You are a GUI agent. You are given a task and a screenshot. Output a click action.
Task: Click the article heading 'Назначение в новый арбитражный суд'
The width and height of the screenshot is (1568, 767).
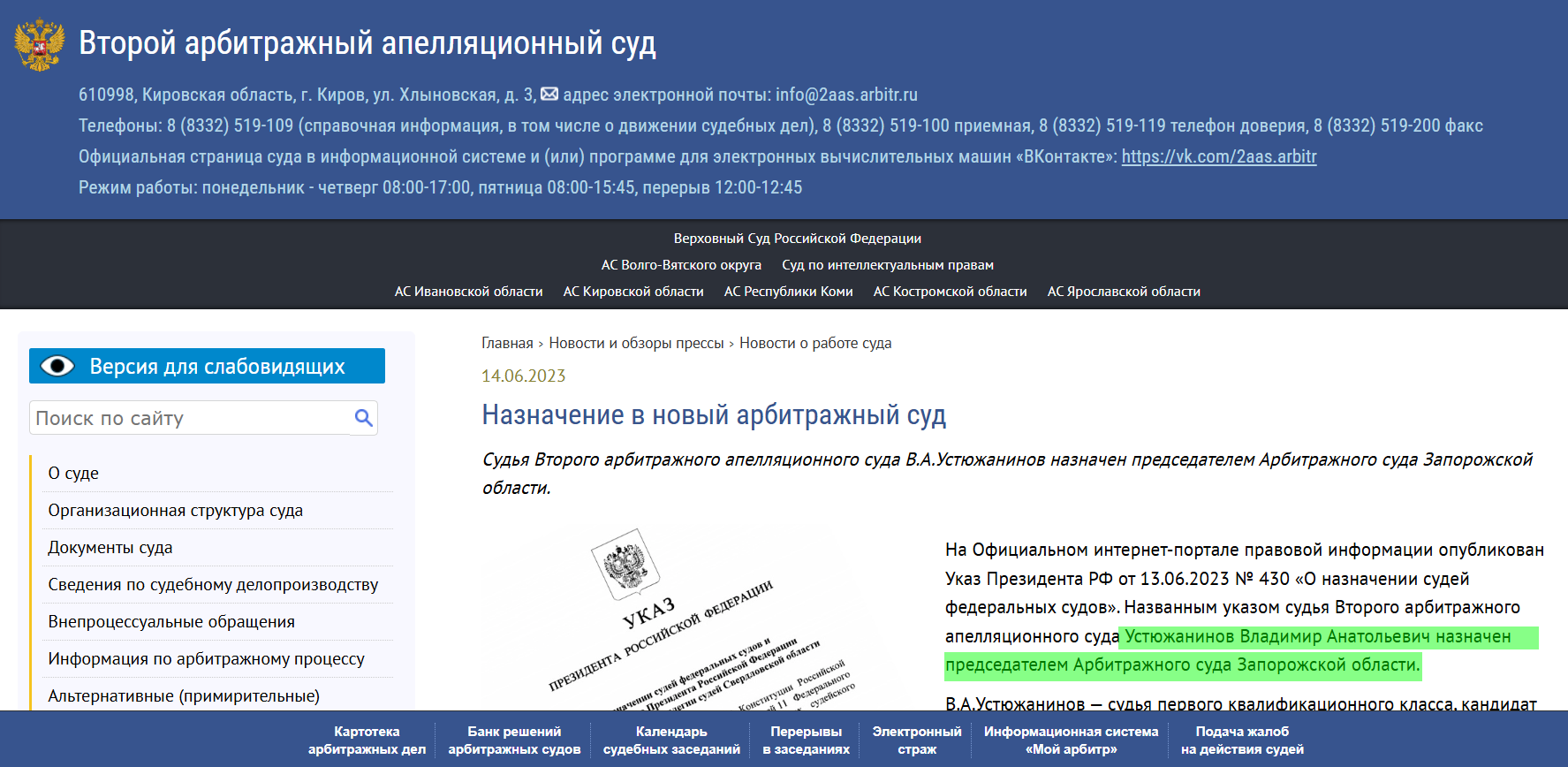(714, 414)
